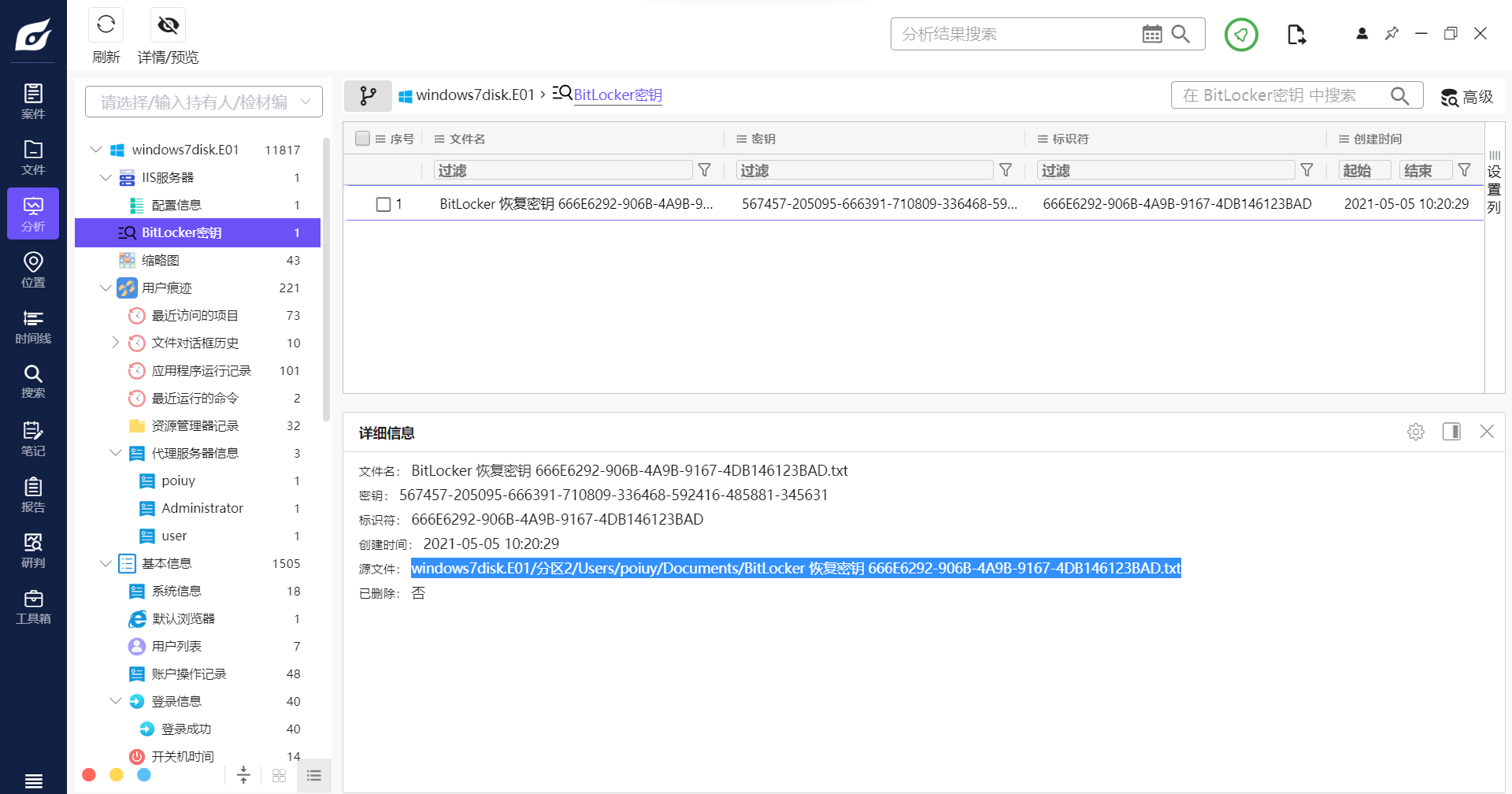1512x794 pixels.
Task: Open the 报告 sidebar section
Action: [x=33, y=494]
